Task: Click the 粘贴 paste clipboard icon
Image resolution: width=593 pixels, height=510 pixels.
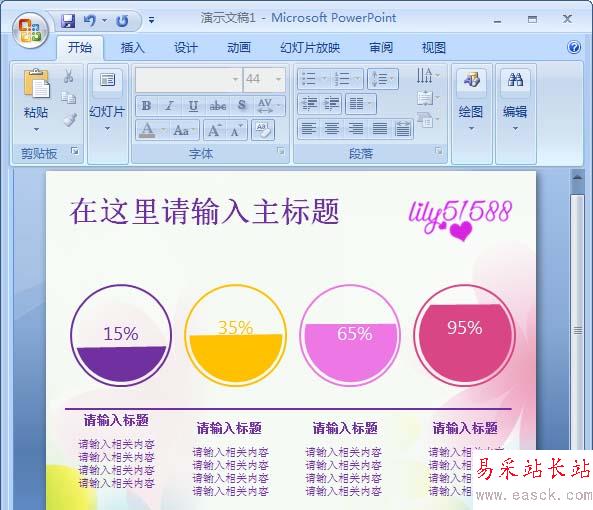Action: click(x=36, y=83)
